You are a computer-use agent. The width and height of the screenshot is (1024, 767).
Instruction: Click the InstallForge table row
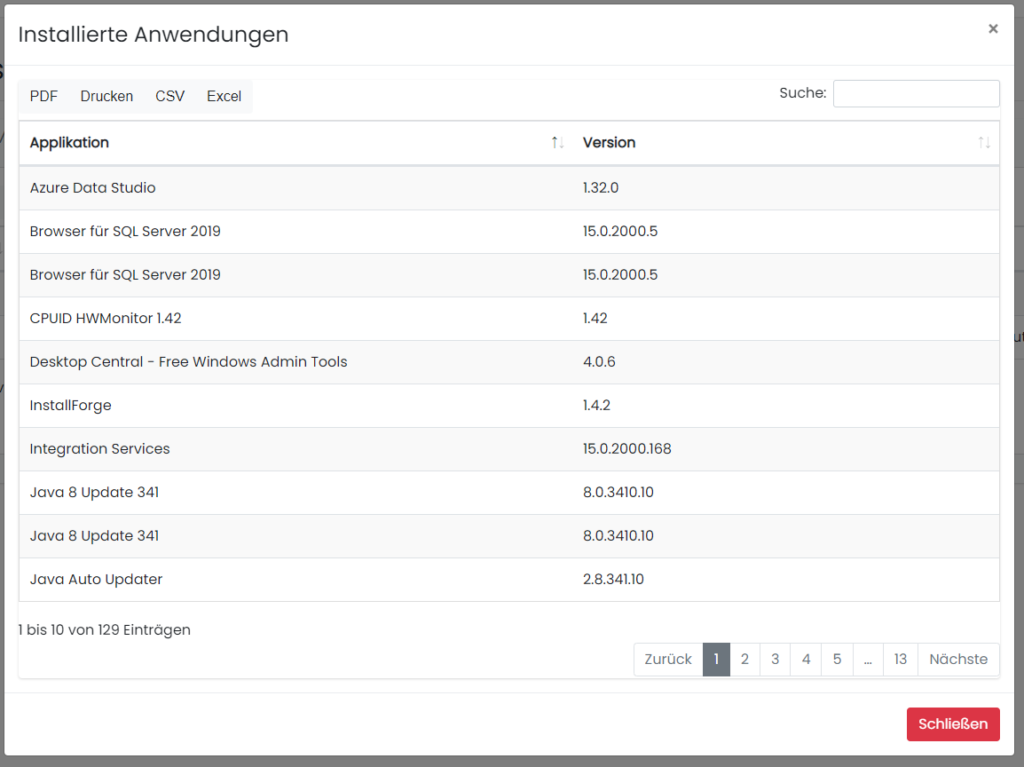tap(71, 406)
